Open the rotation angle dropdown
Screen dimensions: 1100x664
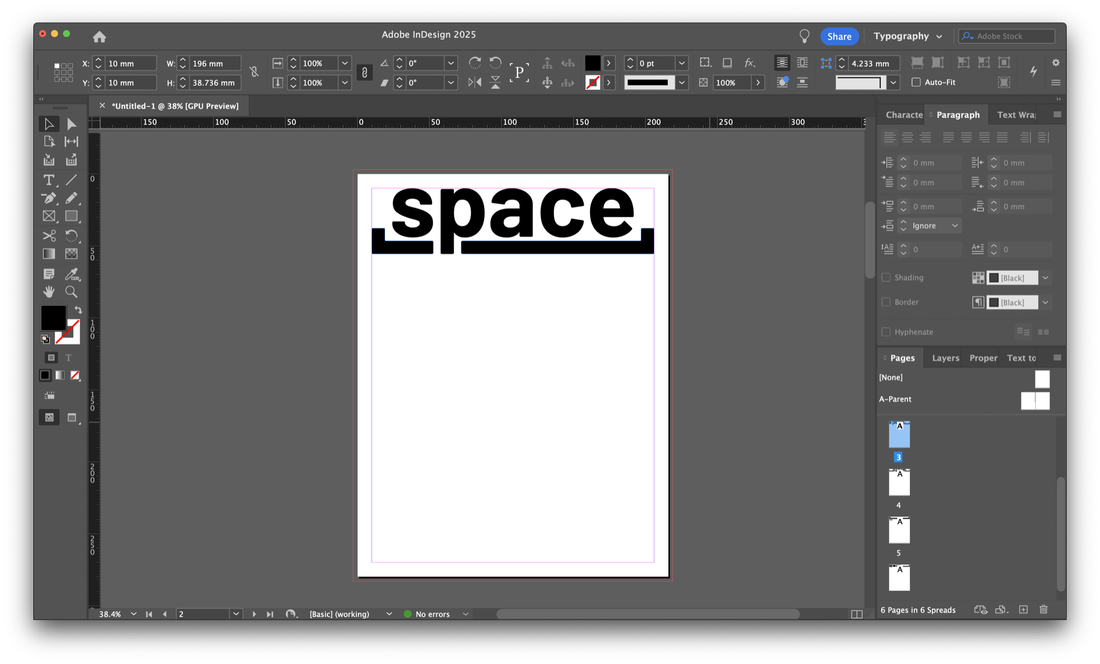451,63
